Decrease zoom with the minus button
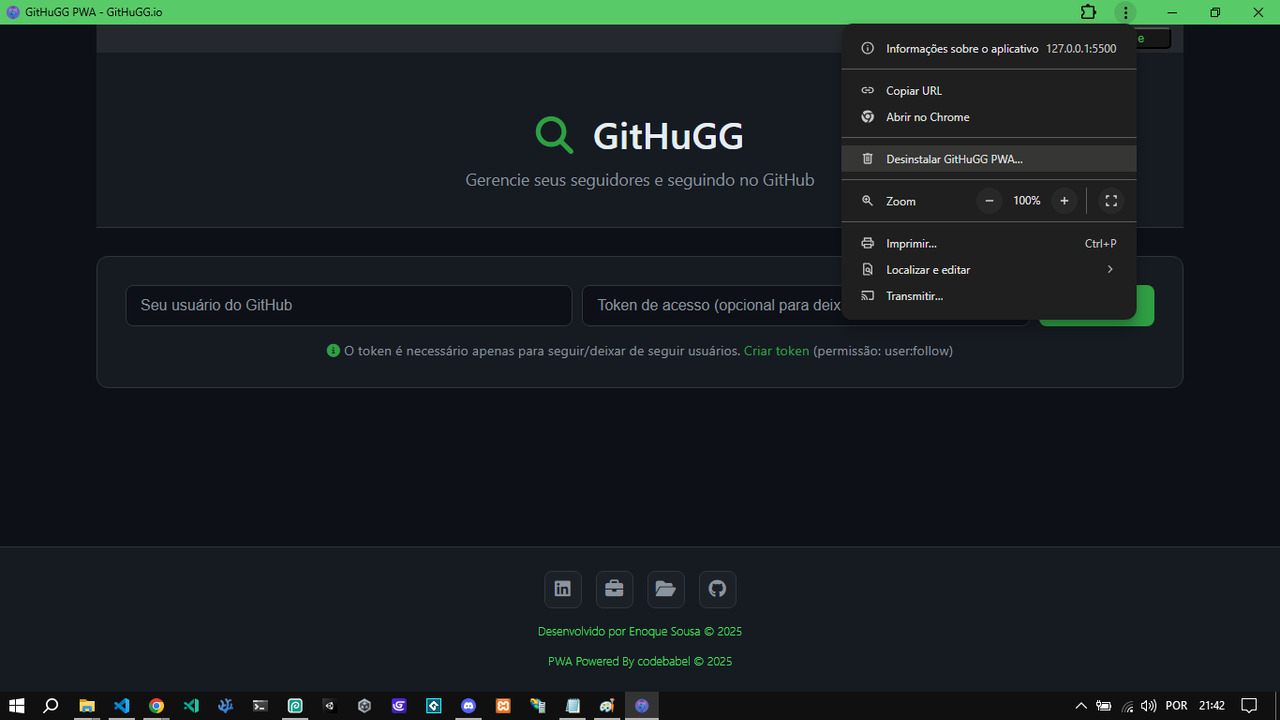This screenshot has width=1280, height=720. click(x=989, y=201)
